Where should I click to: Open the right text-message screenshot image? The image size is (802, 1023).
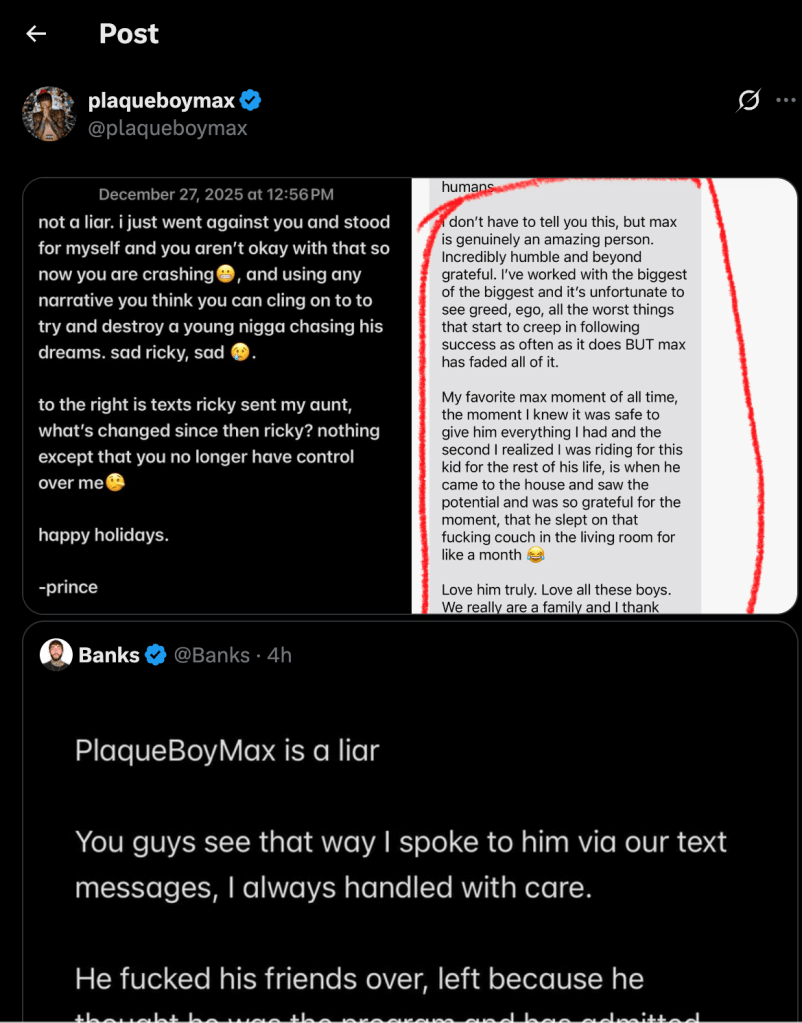tap(604, 395)
